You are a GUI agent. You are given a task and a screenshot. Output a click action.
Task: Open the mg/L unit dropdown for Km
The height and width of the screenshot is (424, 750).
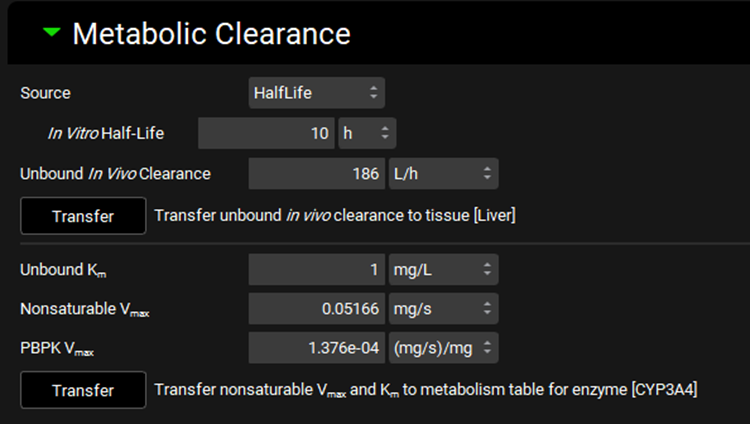[442, 269]
